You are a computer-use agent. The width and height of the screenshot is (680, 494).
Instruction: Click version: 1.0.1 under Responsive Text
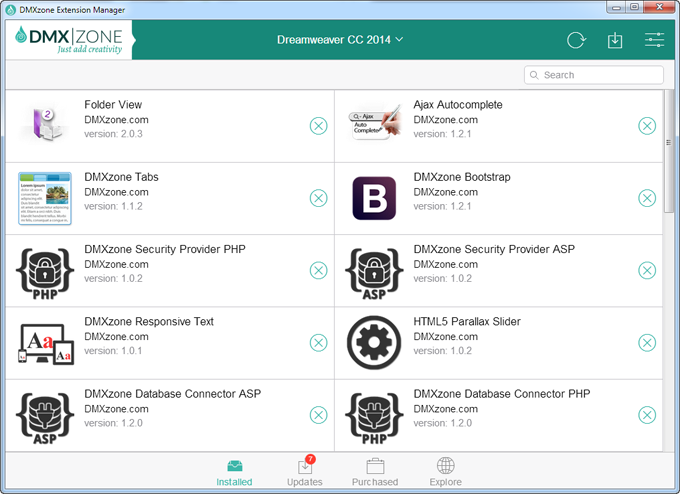click(113, 351)
